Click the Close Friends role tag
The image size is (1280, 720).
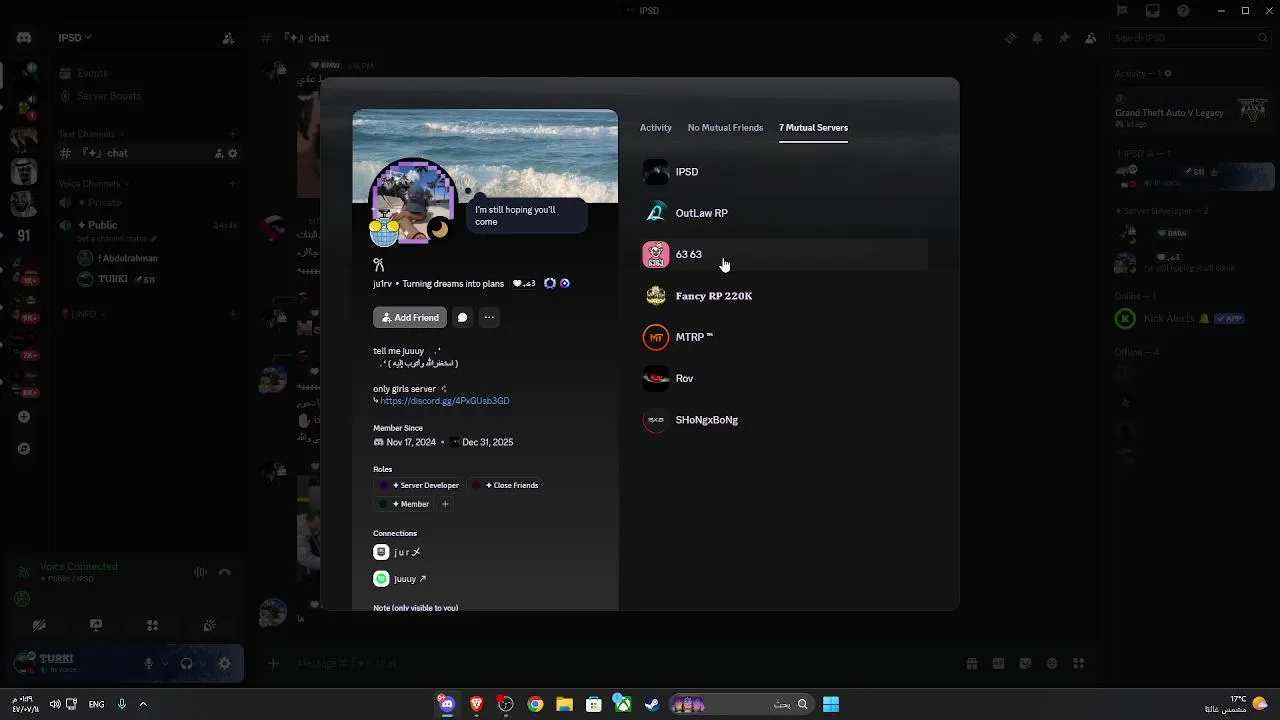pyautogui.click(x=506, y=485)
